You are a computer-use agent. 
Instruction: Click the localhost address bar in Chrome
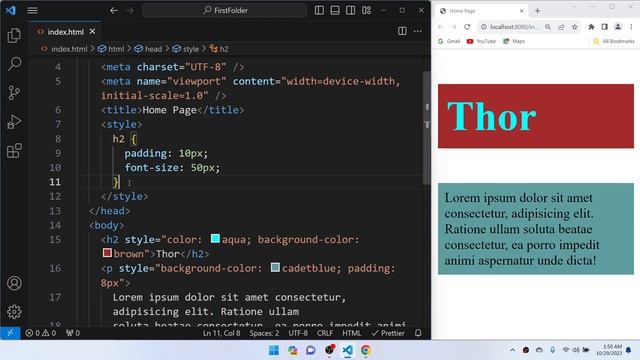tap(514, 27)
